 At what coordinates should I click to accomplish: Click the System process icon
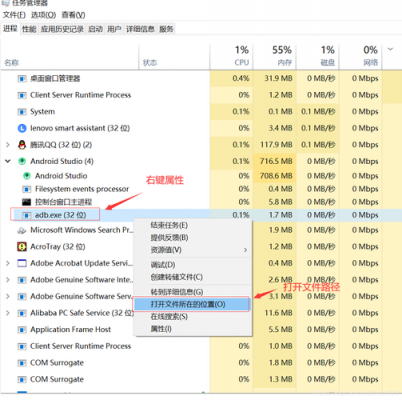click(22, 112)
